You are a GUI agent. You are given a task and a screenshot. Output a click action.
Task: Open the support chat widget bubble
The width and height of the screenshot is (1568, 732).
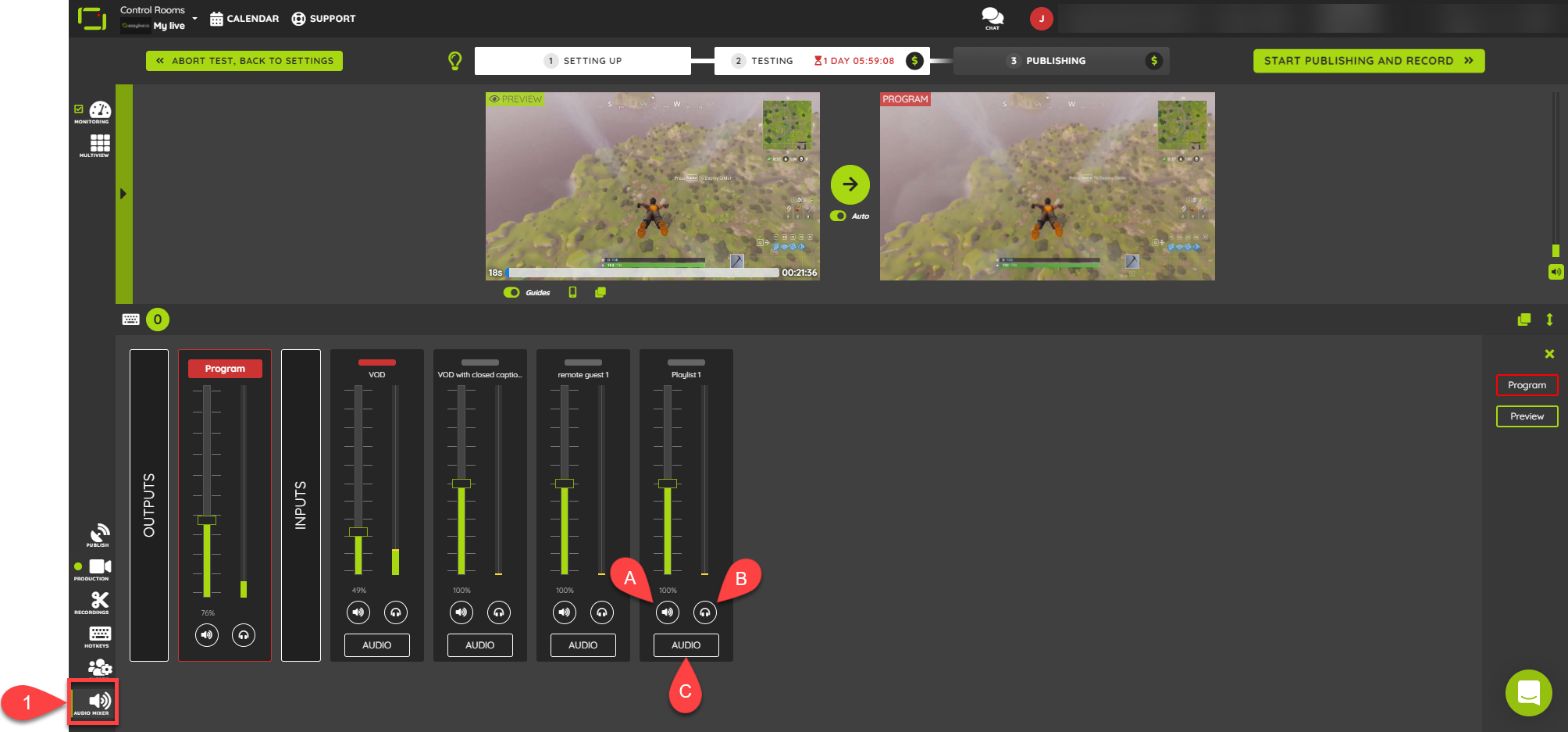tap(1529, 693)
